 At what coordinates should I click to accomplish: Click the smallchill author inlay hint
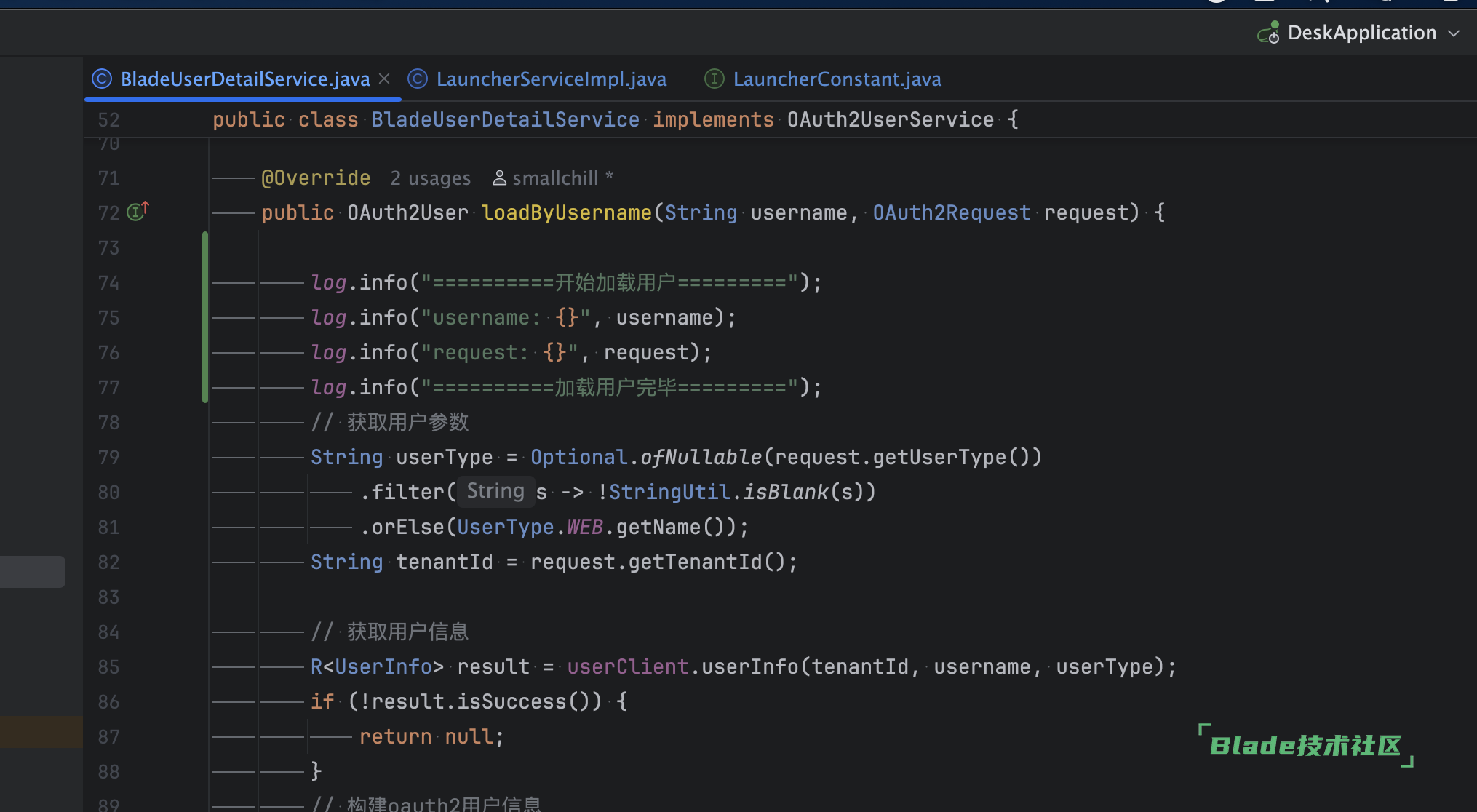point(562,178)
